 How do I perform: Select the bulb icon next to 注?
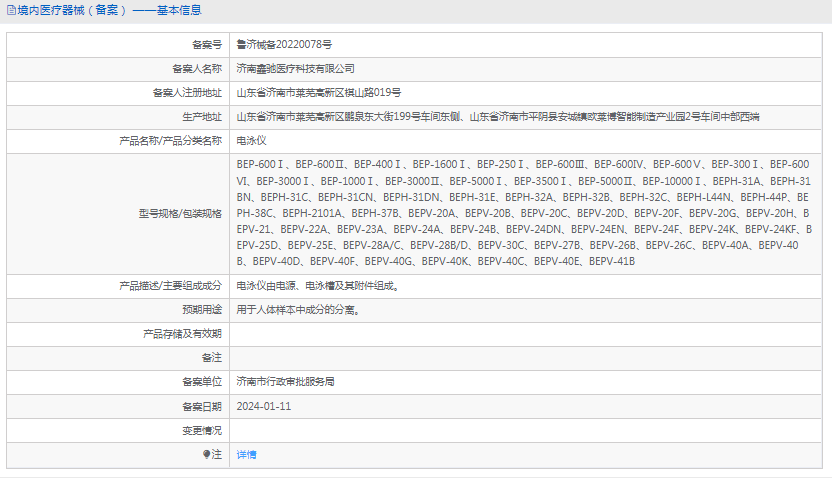(207, 455)
